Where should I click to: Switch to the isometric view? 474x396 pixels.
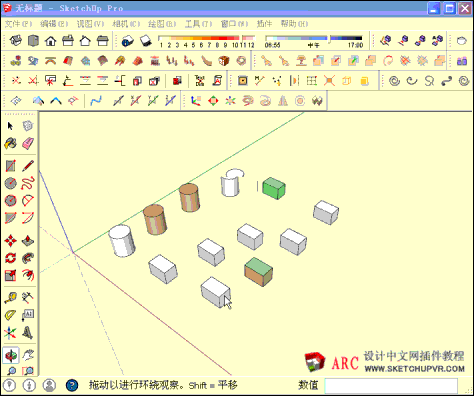coord(16,41)
